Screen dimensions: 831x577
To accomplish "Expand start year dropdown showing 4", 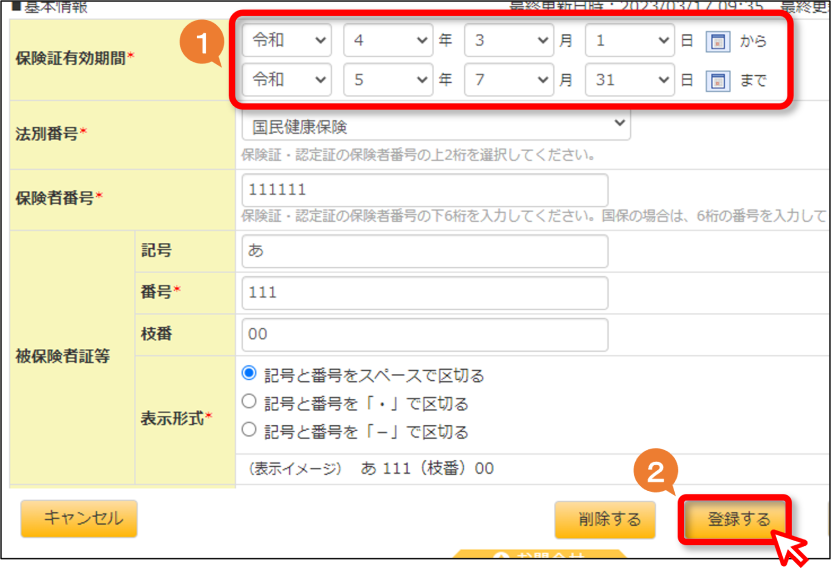I will [x=388, y=40].
